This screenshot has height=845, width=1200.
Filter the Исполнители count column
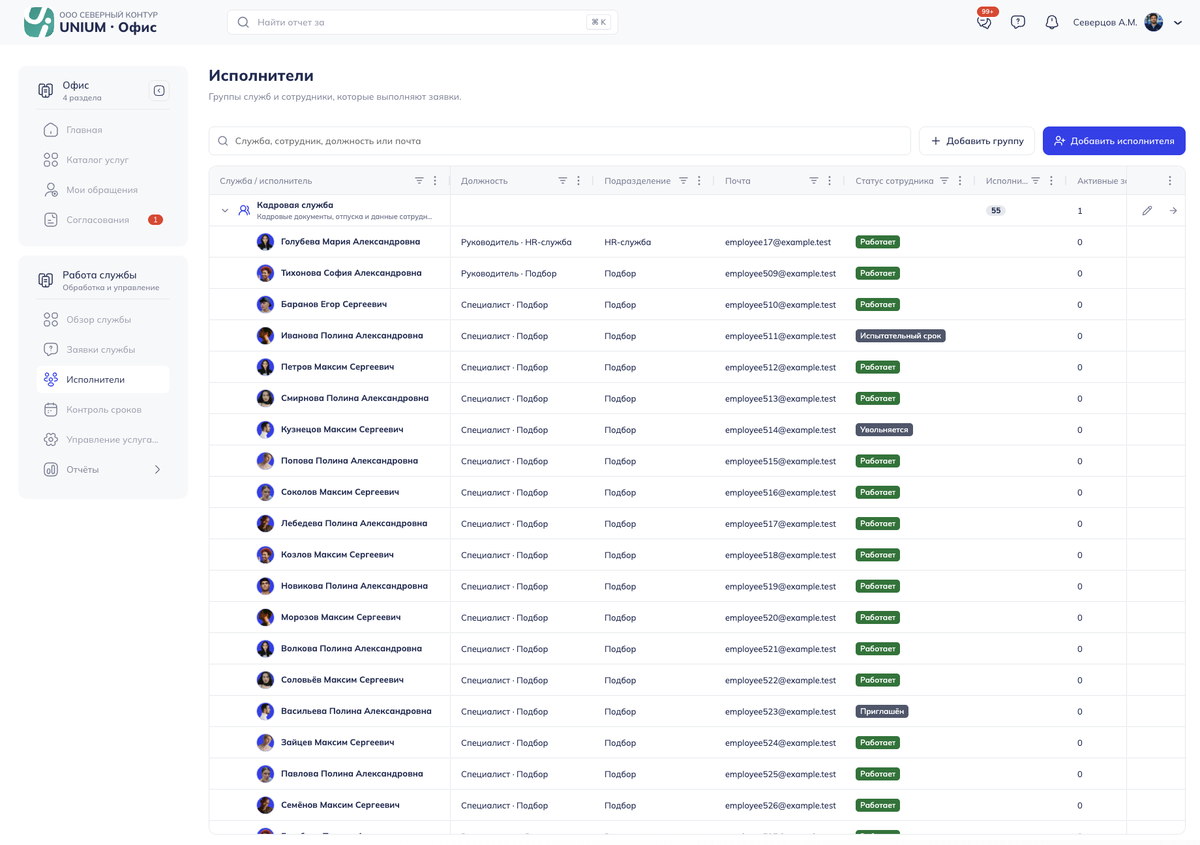tap(1036, 181)
